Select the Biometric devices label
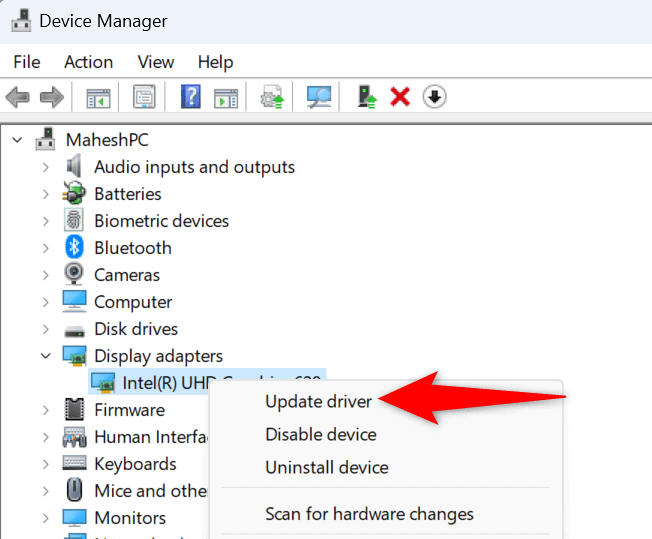The width and height of the screenshot is (652, 539). (x=161, y=221)
